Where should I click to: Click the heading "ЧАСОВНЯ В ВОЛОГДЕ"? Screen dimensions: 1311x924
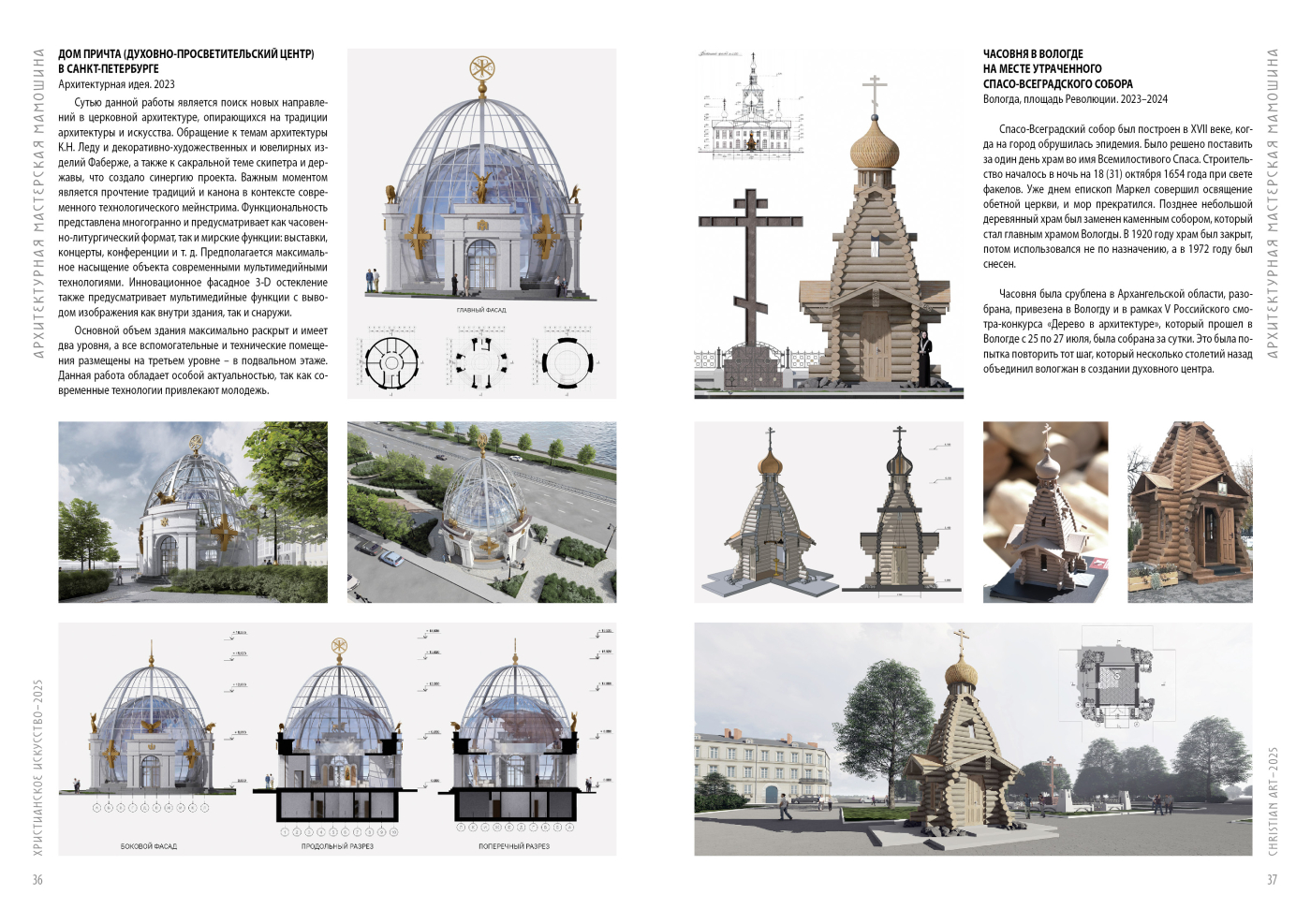[1033, 54]
